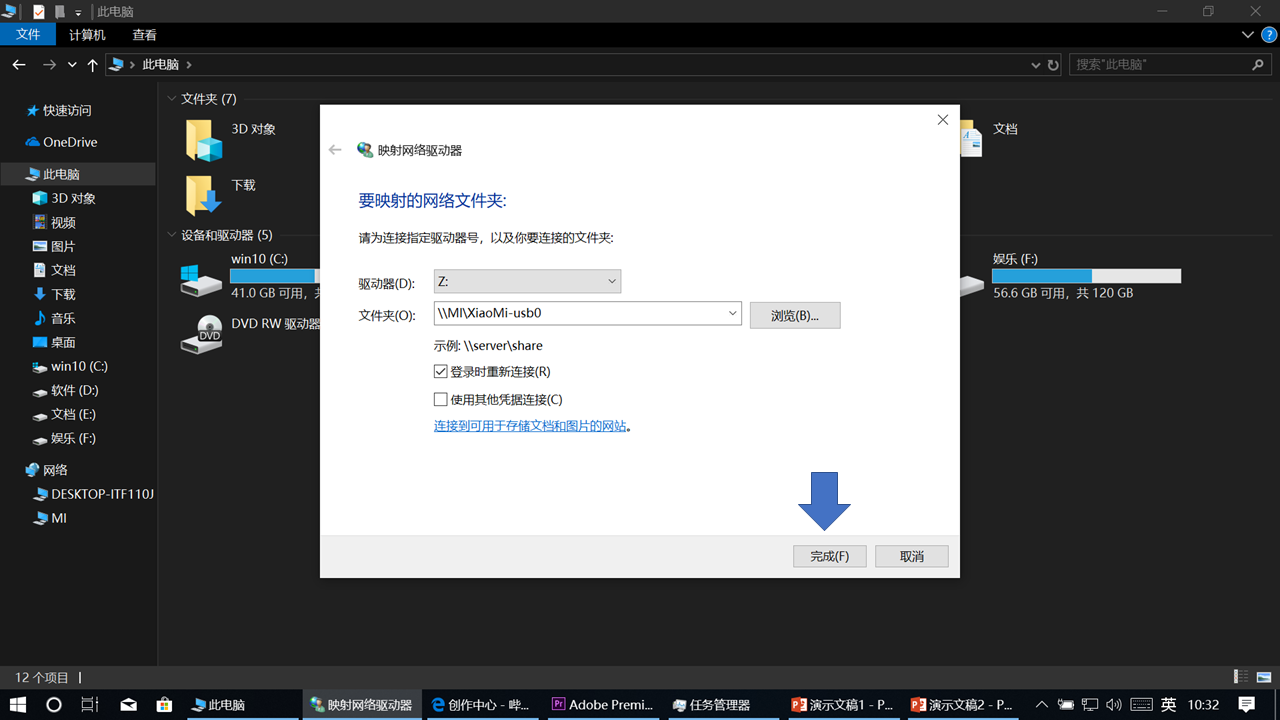Image resolution: width=1280 pixels, height=720 pixels.
Task: Collapse the Folders (文件夹) group header
Action: (171, 99)
